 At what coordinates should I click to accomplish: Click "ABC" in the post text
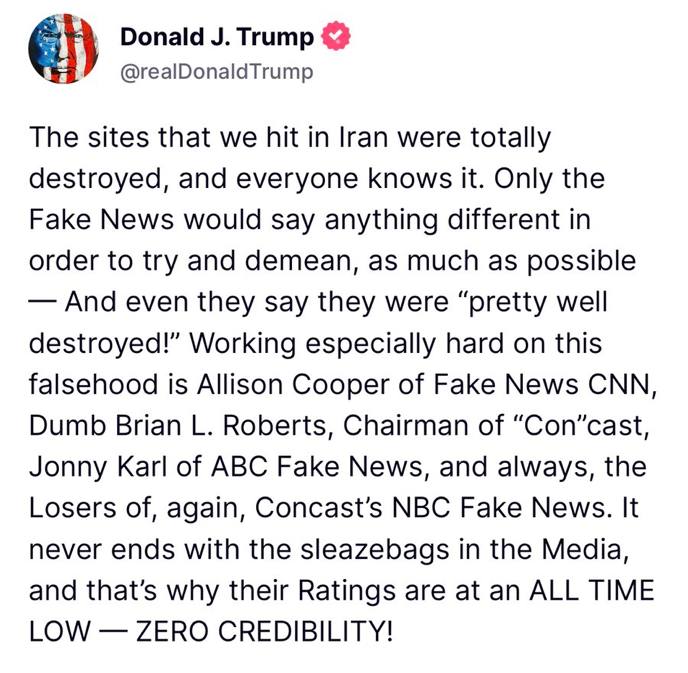(239, 467)
